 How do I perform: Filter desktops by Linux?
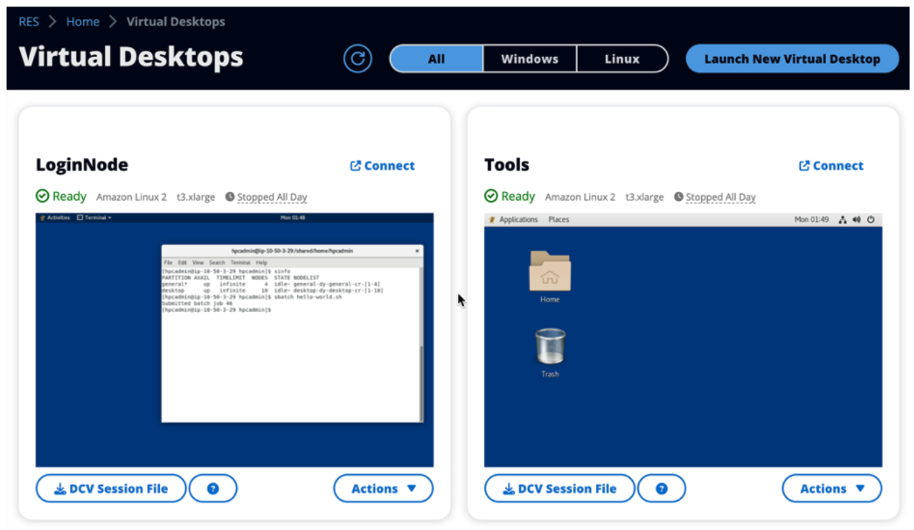(622, 59)
